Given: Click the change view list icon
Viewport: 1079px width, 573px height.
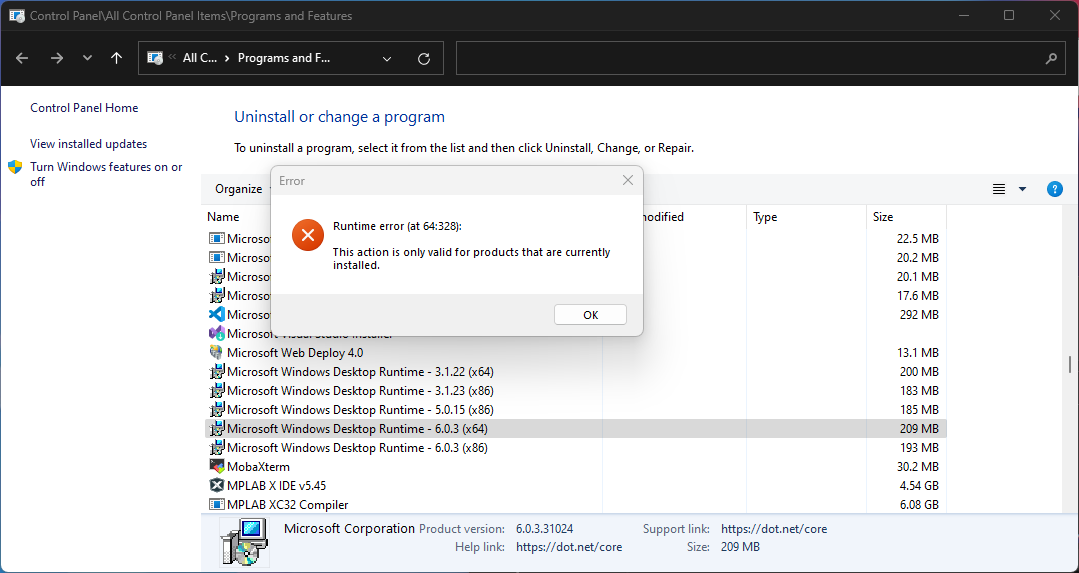Looking at the screenshot, I should pos(998,189).
